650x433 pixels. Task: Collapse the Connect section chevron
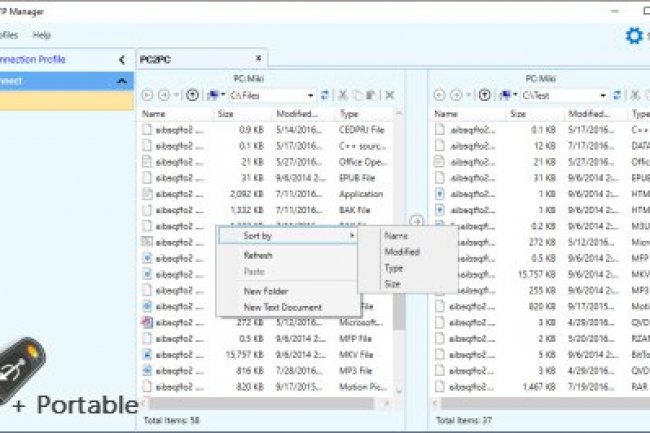tap(121, 80)
